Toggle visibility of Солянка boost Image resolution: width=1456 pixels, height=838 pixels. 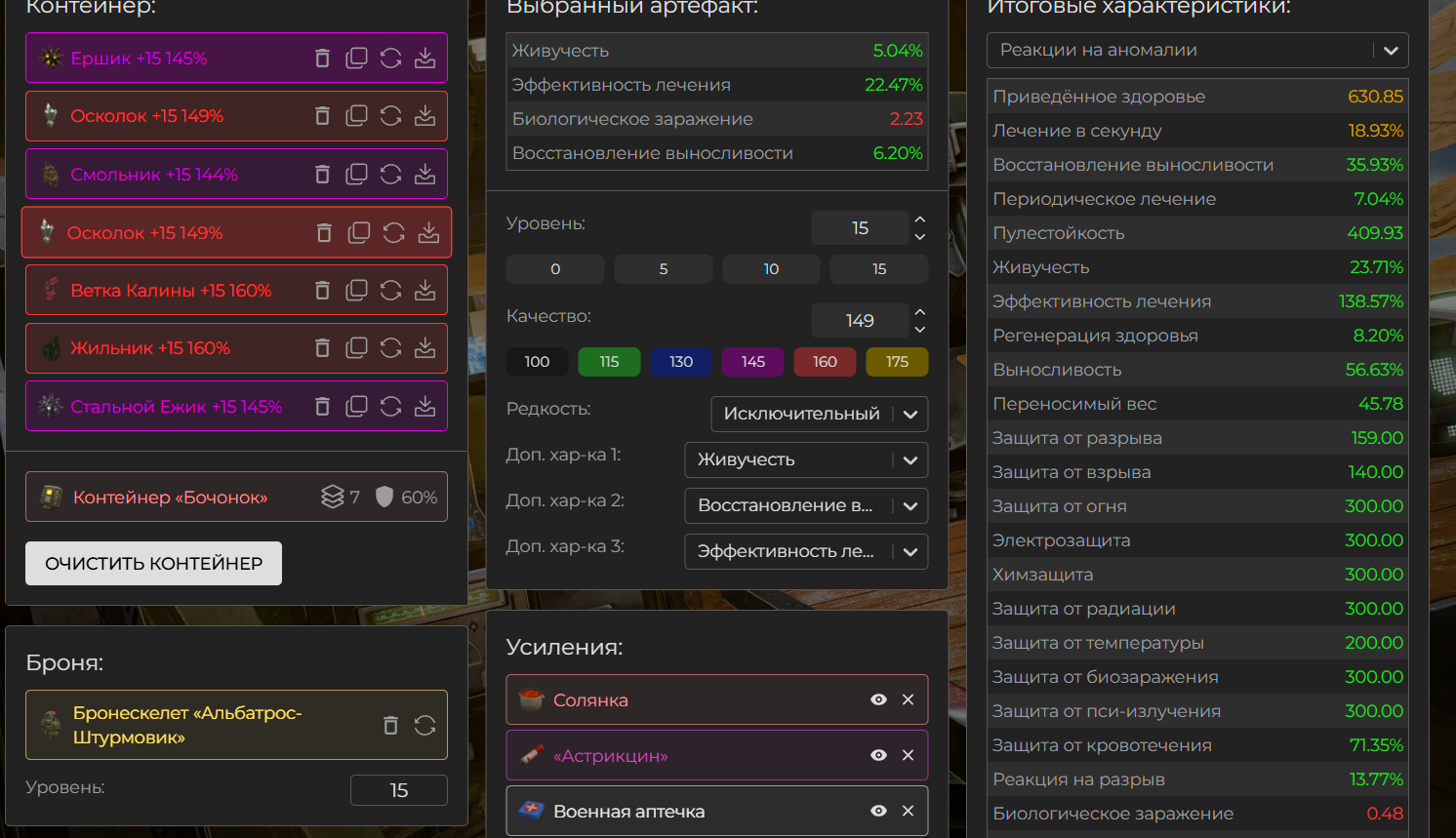[x=878, y=699]
